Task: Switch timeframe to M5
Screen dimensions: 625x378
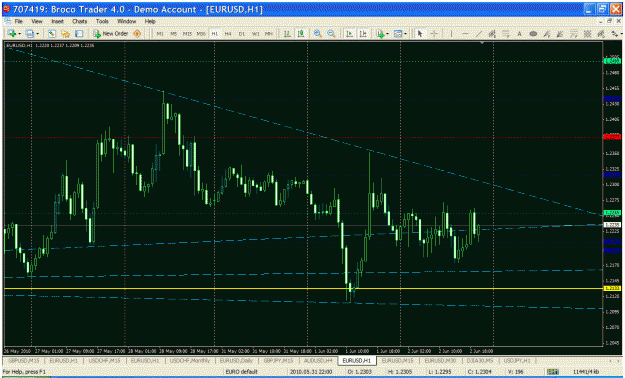Action: tap(173, 34)
